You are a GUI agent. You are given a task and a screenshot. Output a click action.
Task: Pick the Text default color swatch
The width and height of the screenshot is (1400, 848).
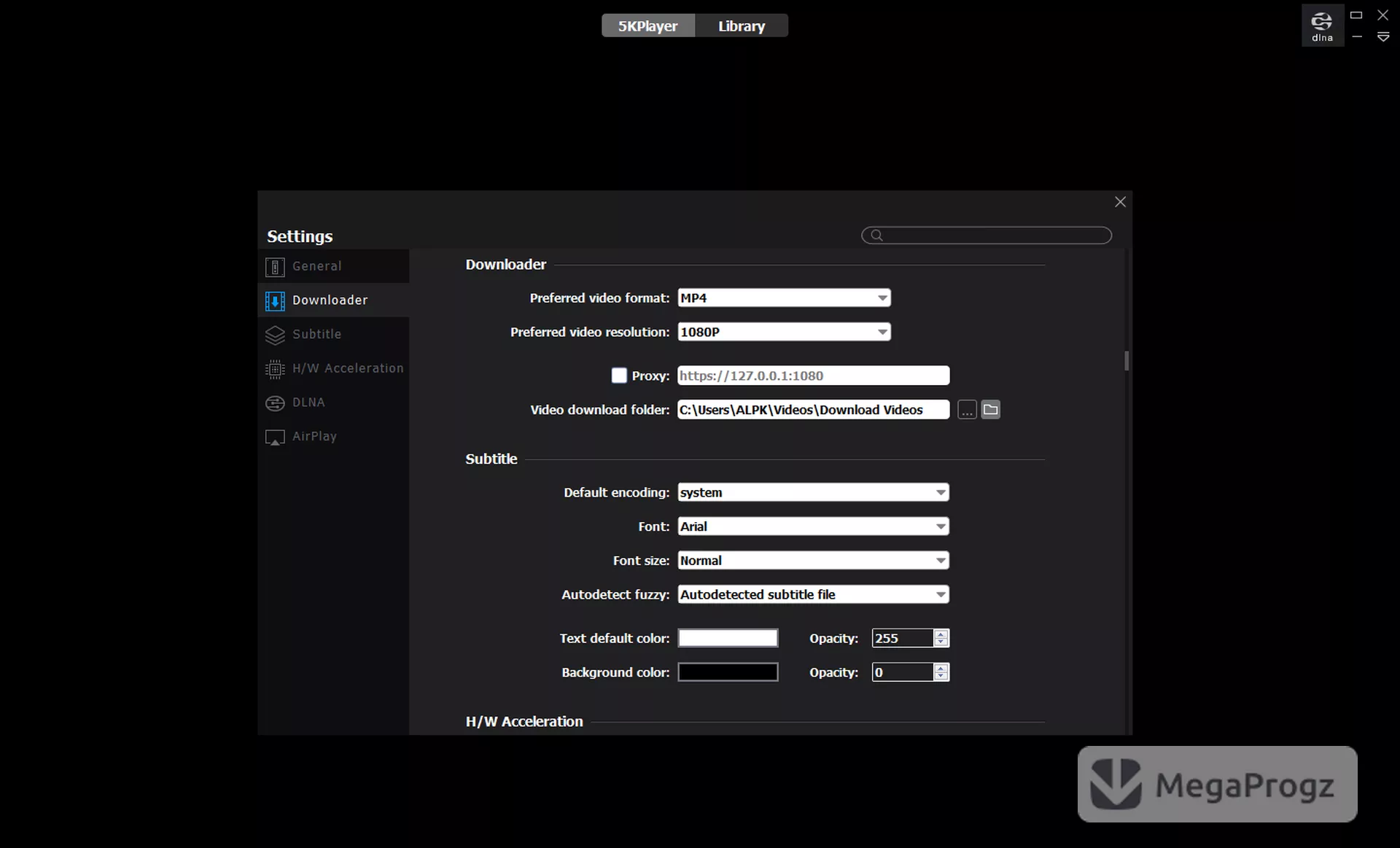728,638
